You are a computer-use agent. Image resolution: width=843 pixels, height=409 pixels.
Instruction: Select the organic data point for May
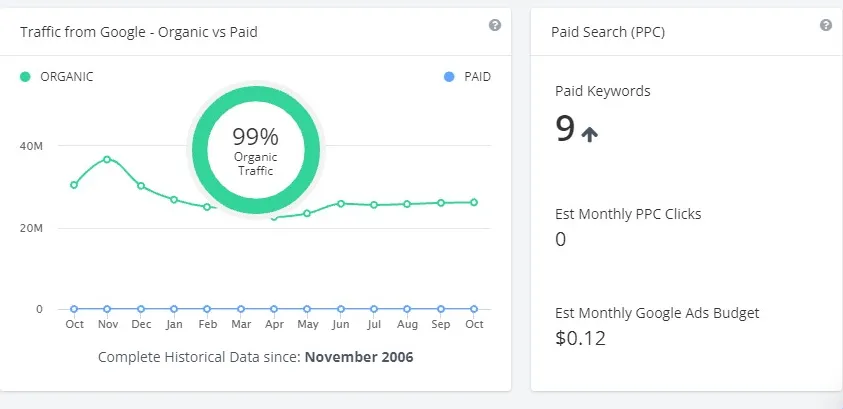(307, 213)
